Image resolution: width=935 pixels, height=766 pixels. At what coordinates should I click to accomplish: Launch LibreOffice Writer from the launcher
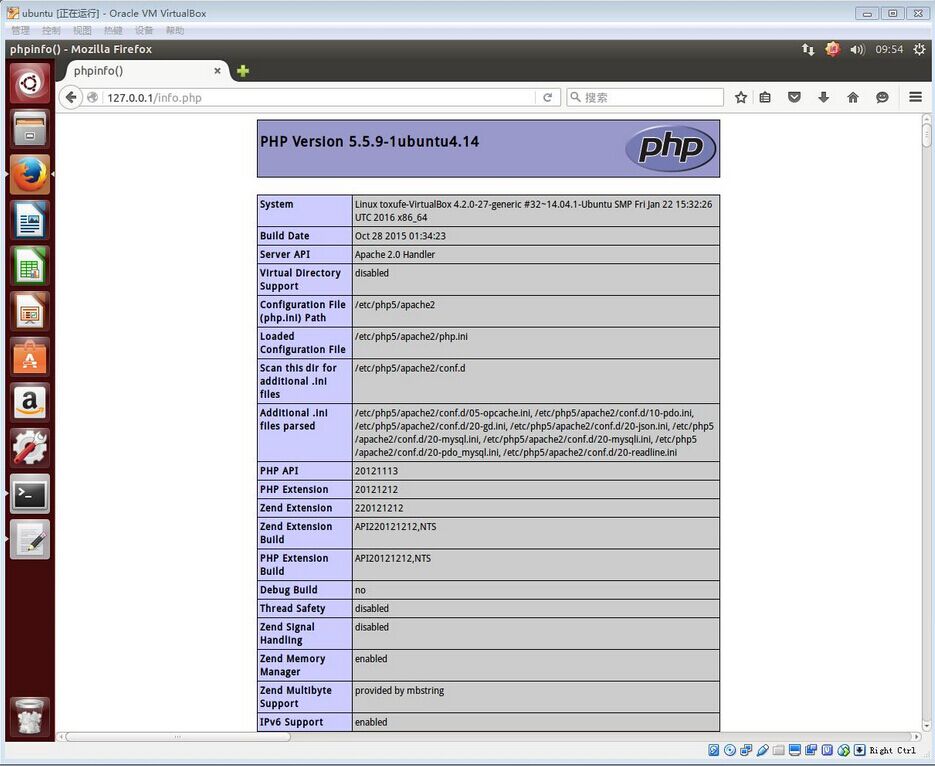[x=29, y=220]
